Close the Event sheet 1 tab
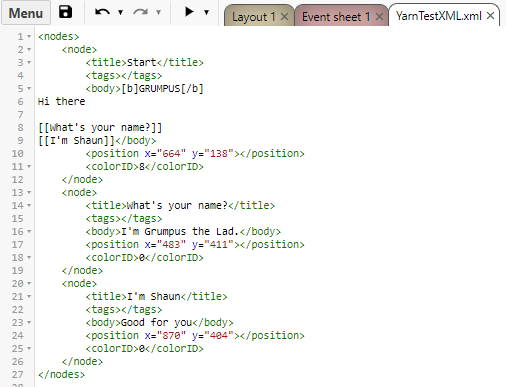Screen dimensions: 506x387 pyautogui.click(x=379, y=16)
